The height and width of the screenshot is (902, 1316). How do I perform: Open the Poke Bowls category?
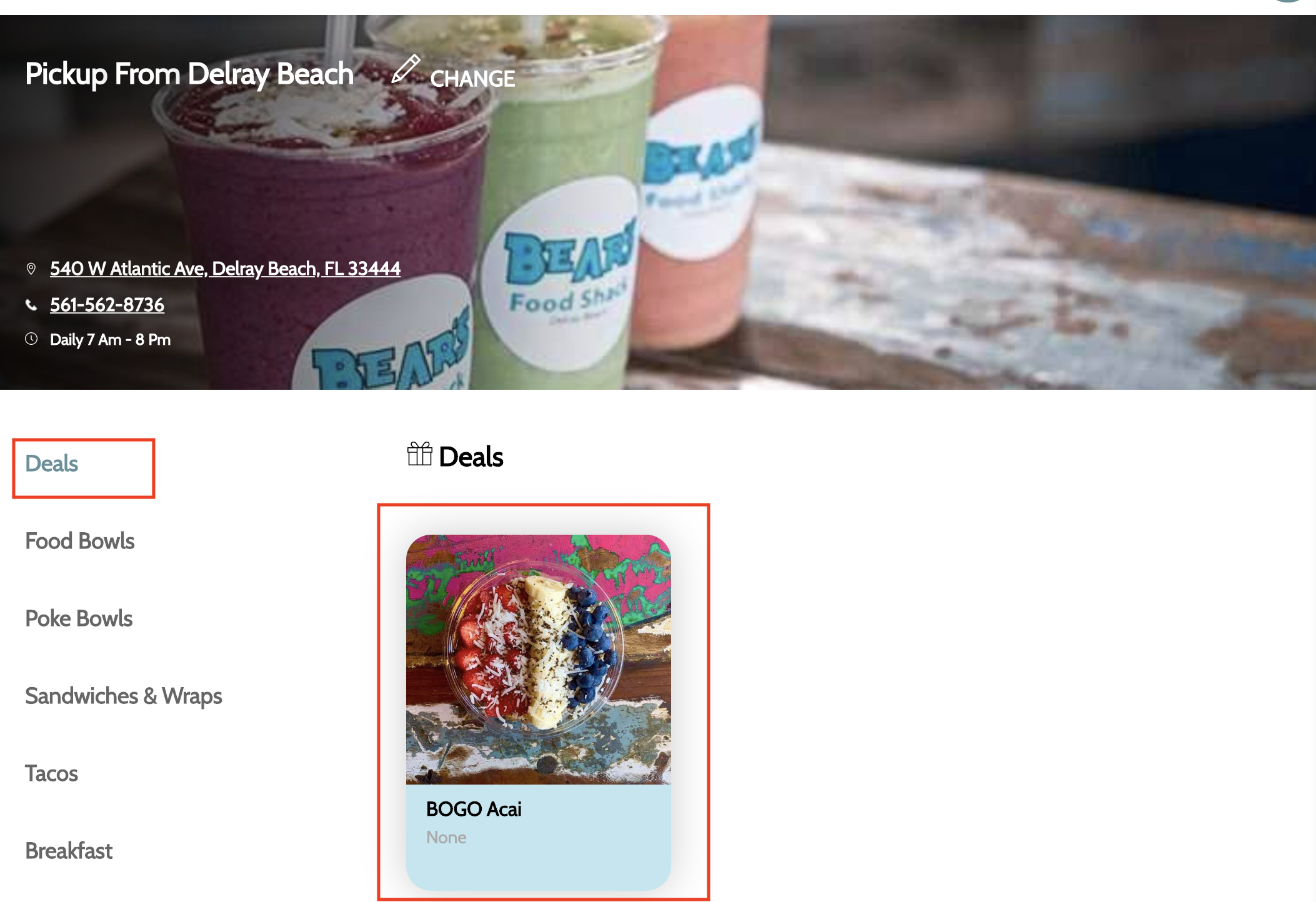click(79, 618)
